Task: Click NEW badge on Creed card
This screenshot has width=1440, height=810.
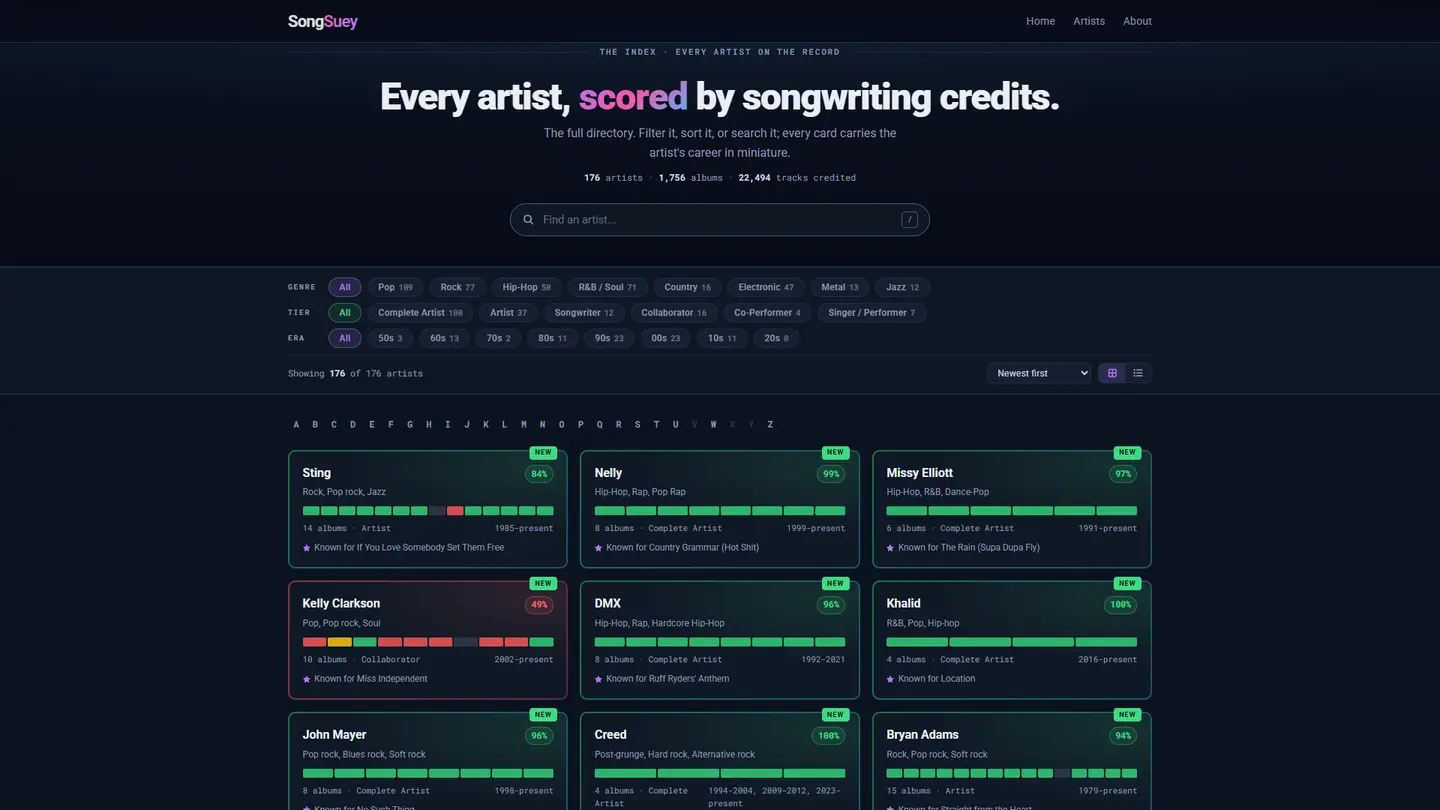Action: click(835, 714)
